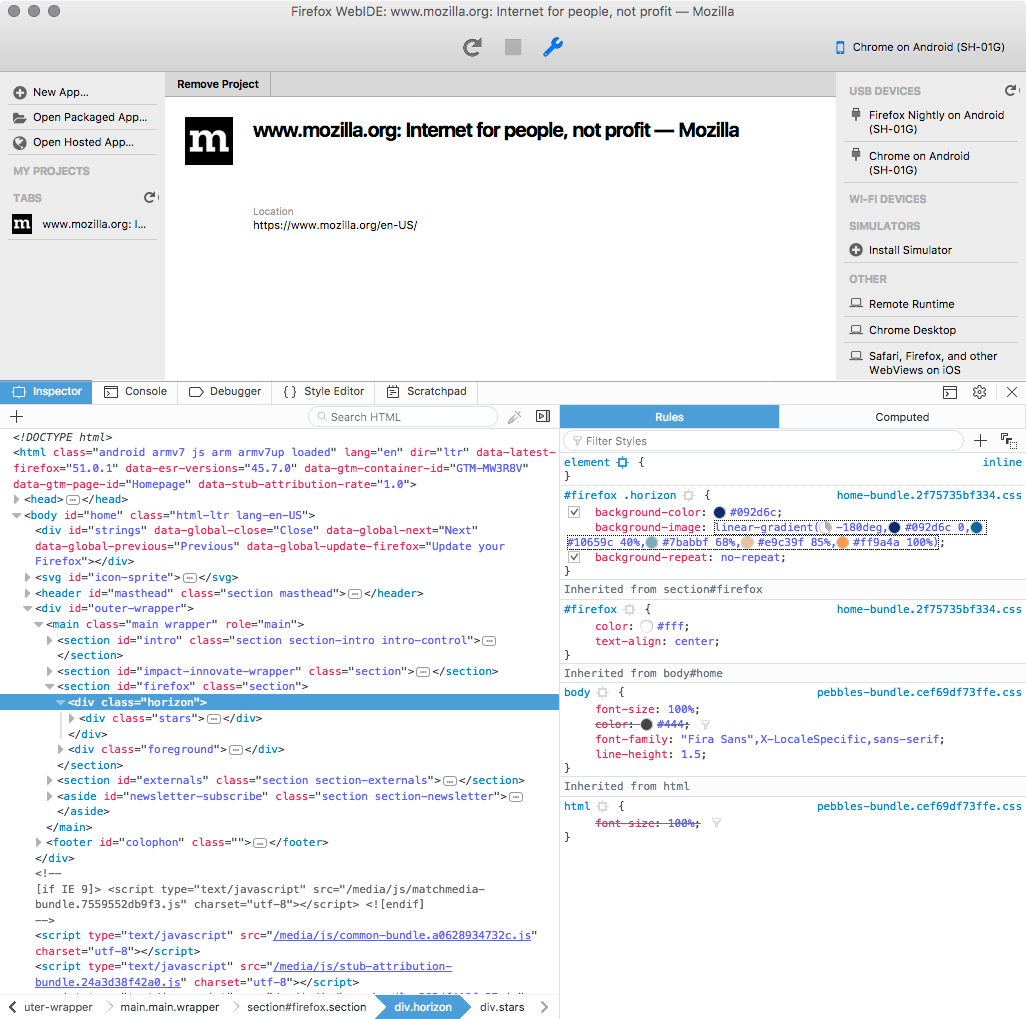Click the gradient angle swatch before -180deg
Image resolution: width=1026 pixels, height=1019 pixels.
(827, 527)
